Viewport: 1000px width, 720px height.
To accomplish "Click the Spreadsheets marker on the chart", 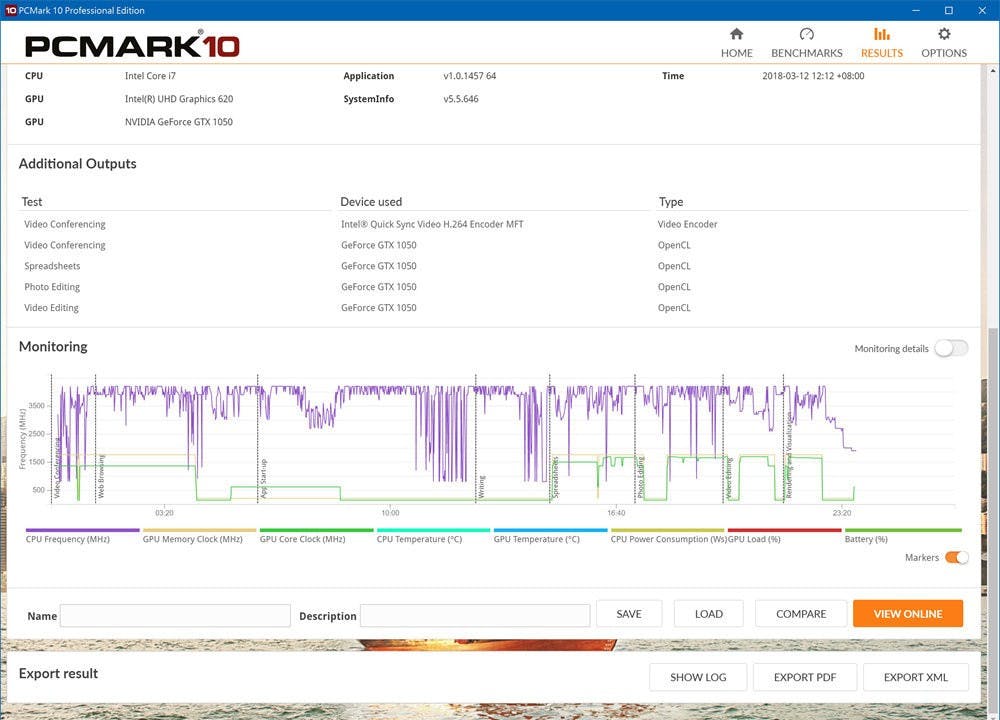I will [555, 478].
